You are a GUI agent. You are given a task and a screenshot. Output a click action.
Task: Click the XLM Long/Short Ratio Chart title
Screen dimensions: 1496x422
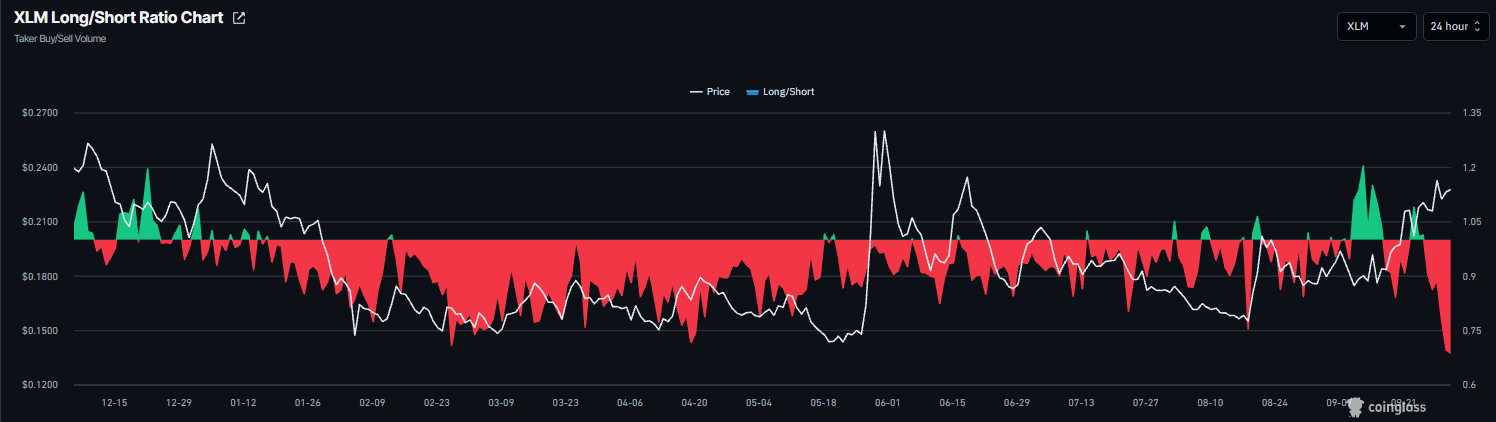pos(119,18)
